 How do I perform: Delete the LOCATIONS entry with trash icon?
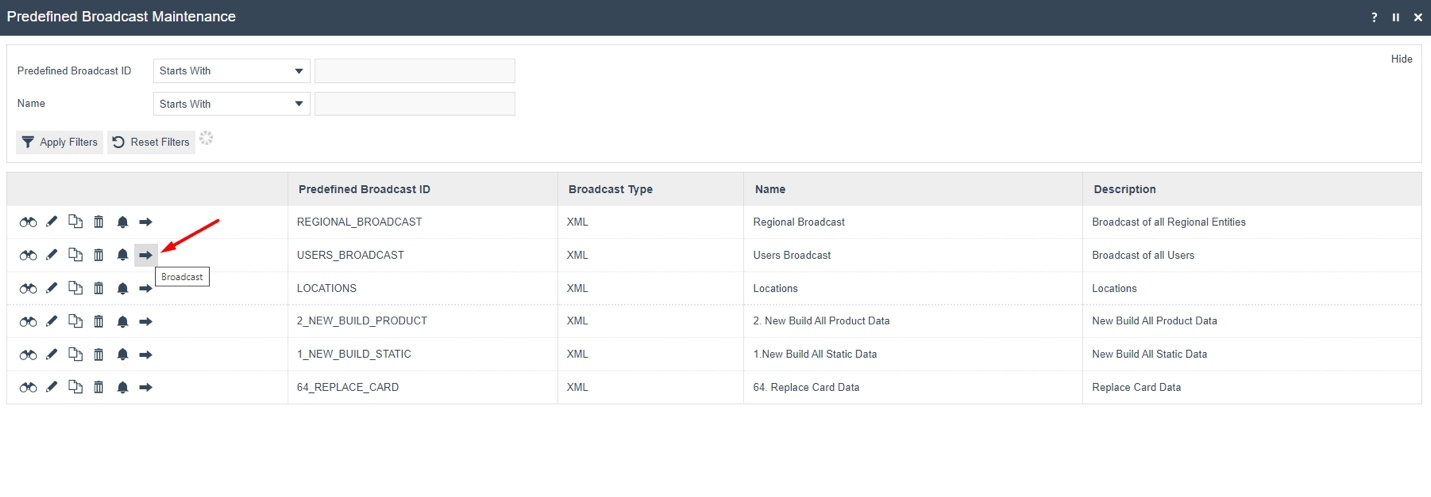tap(98, 288)
